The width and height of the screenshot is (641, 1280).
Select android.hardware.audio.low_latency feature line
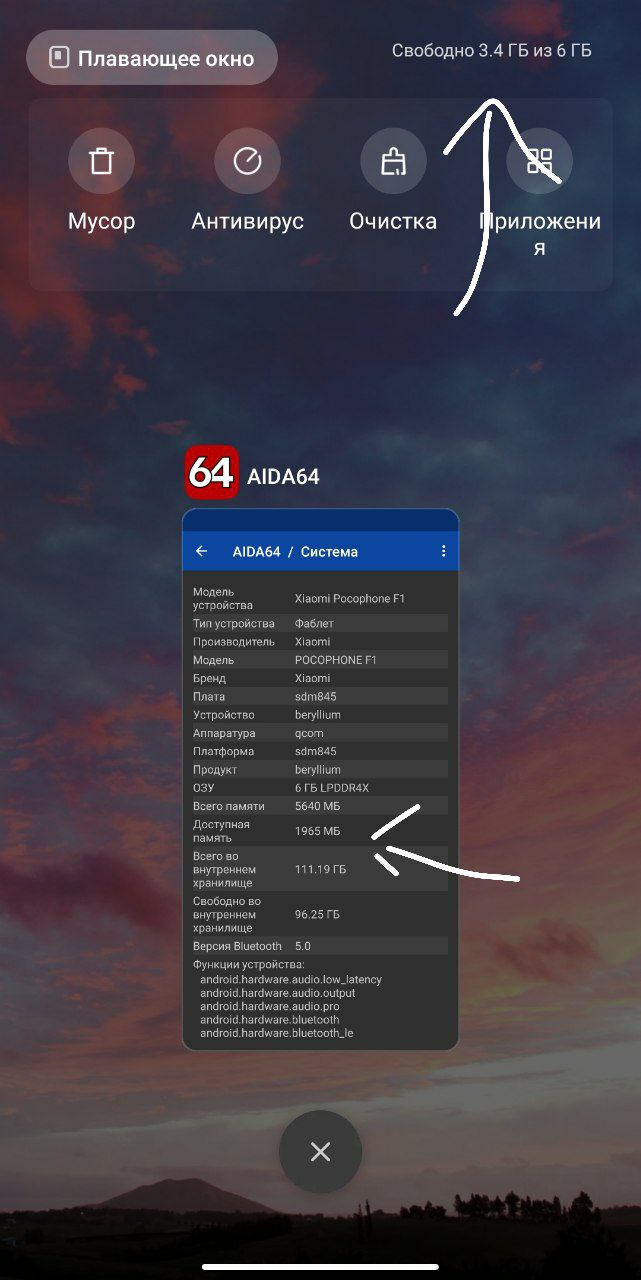(x=291, y=980)
